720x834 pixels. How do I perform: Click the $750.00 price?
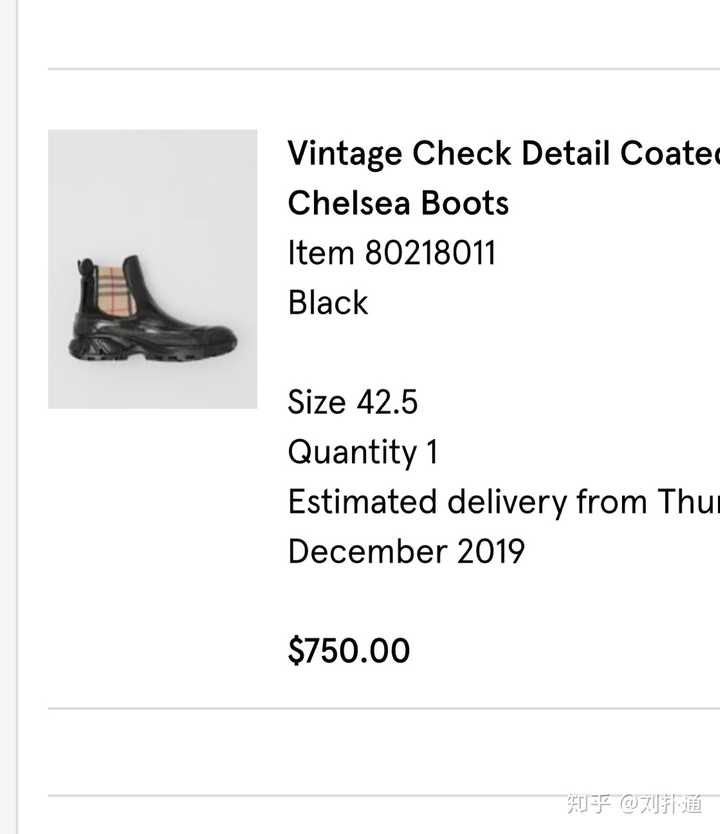349,650
